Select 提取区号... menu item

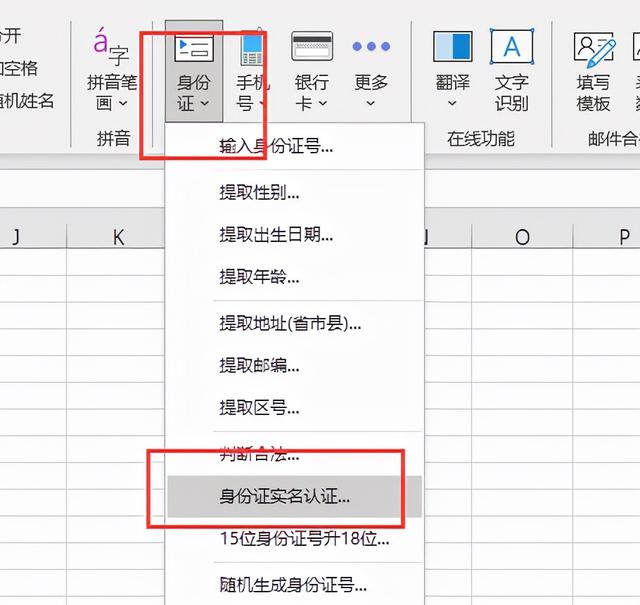pyautogui.click(x=295, y=407)
